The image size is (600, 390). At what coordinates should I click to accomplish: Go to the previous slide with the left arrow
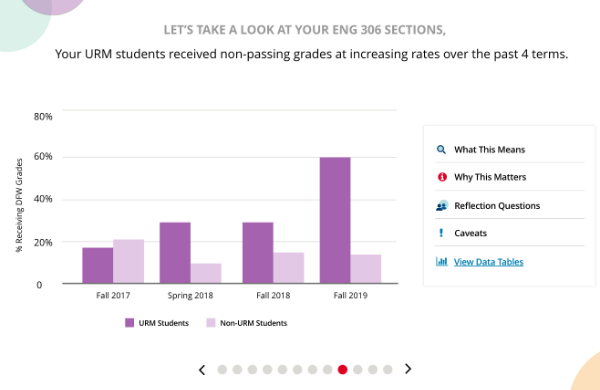point(202,370)
